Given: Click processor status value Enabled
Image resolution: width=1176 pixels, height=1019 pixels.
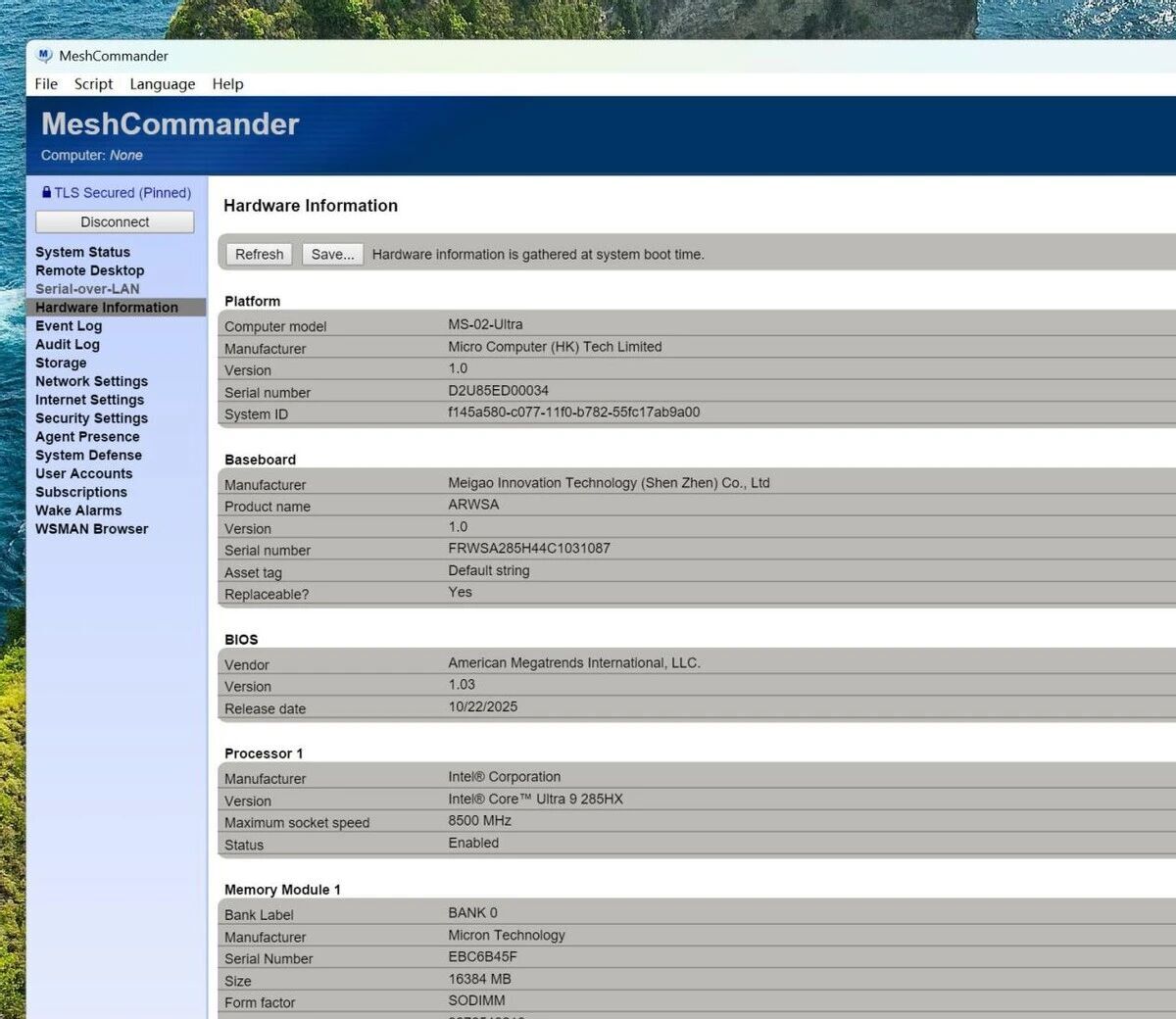Looking at the screenshot, I should click(473, 843).
